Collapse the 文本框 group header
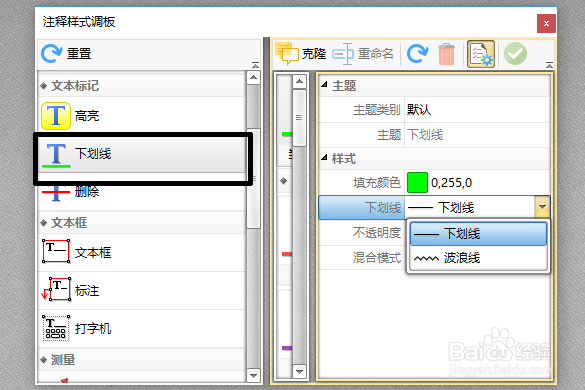Screen dimensions: 585x390 click(x=44, y=223)
